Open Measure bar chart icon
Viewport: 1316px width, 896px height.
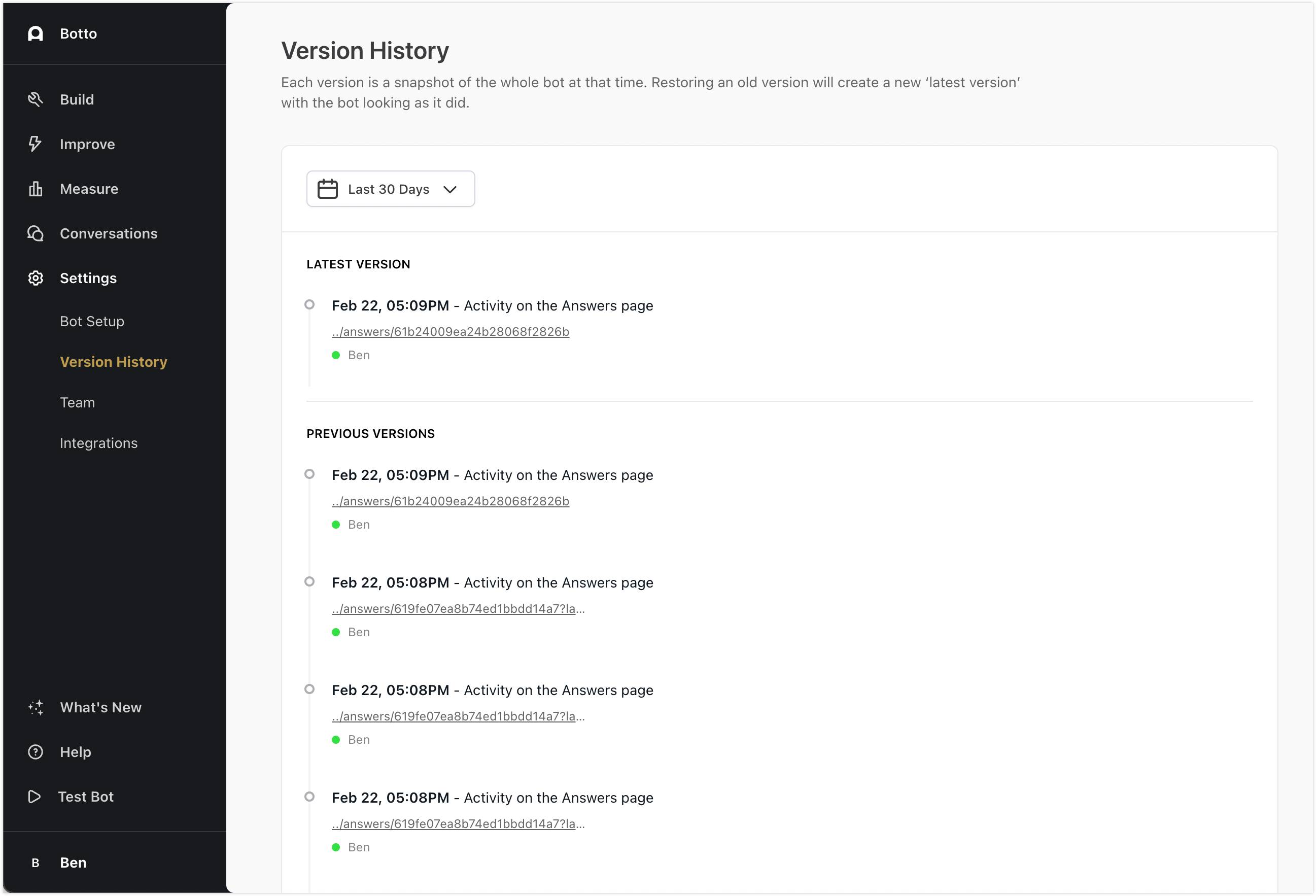click(36, 189)
